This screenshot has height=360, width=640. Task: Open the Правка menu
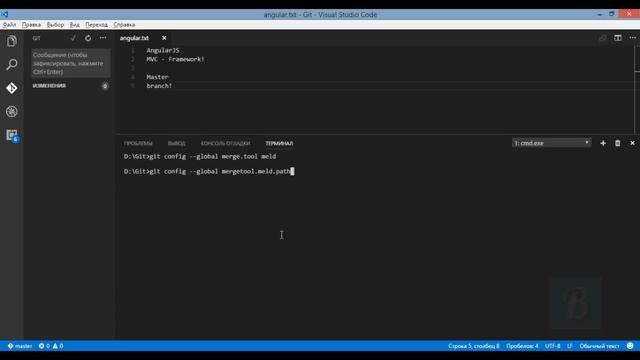click(x=31, y=24)
